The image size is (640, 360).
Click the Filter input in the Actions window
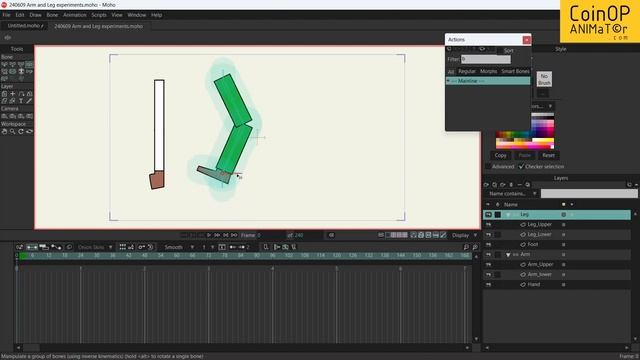pyautogui.click(x=486, y=59)
